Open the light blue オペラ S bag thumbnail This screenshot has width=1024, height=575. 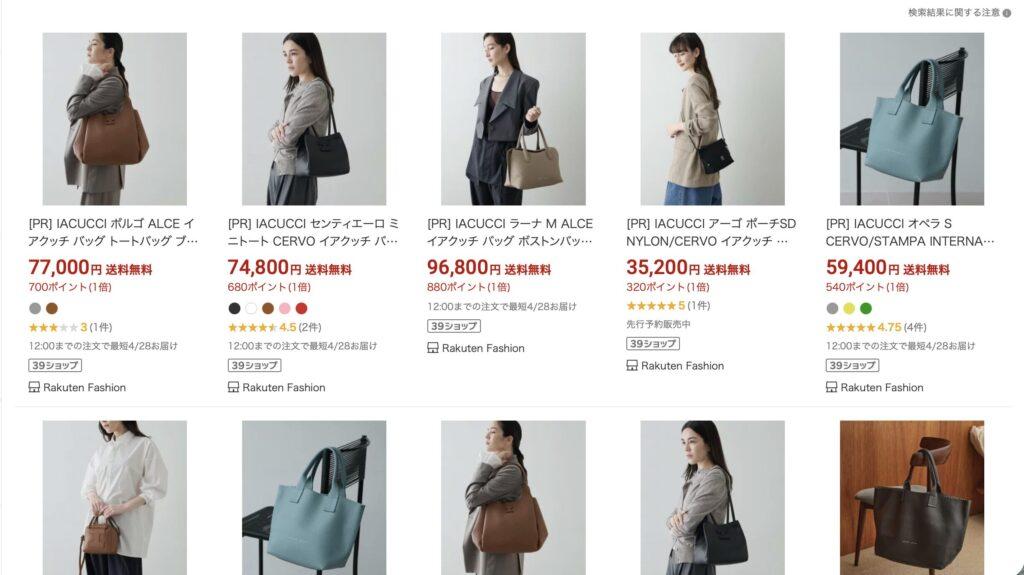(912, 119)
